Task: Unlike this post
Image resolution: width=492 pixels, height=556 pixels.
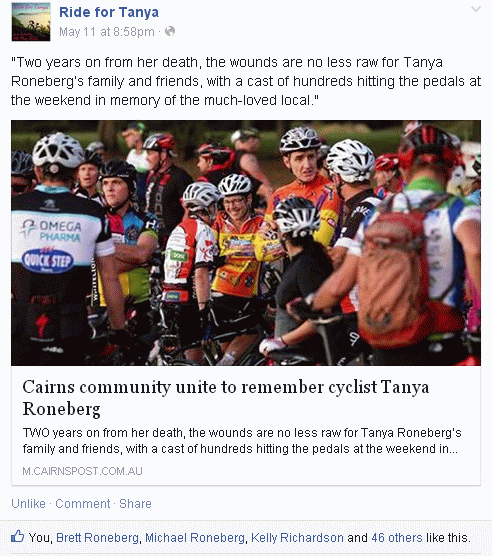Action: tap(28, 504)
